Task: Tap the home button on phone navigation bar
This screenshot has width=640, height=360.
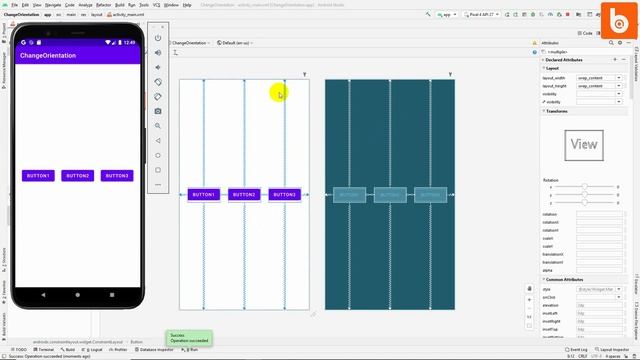Action: coord(78,294)
